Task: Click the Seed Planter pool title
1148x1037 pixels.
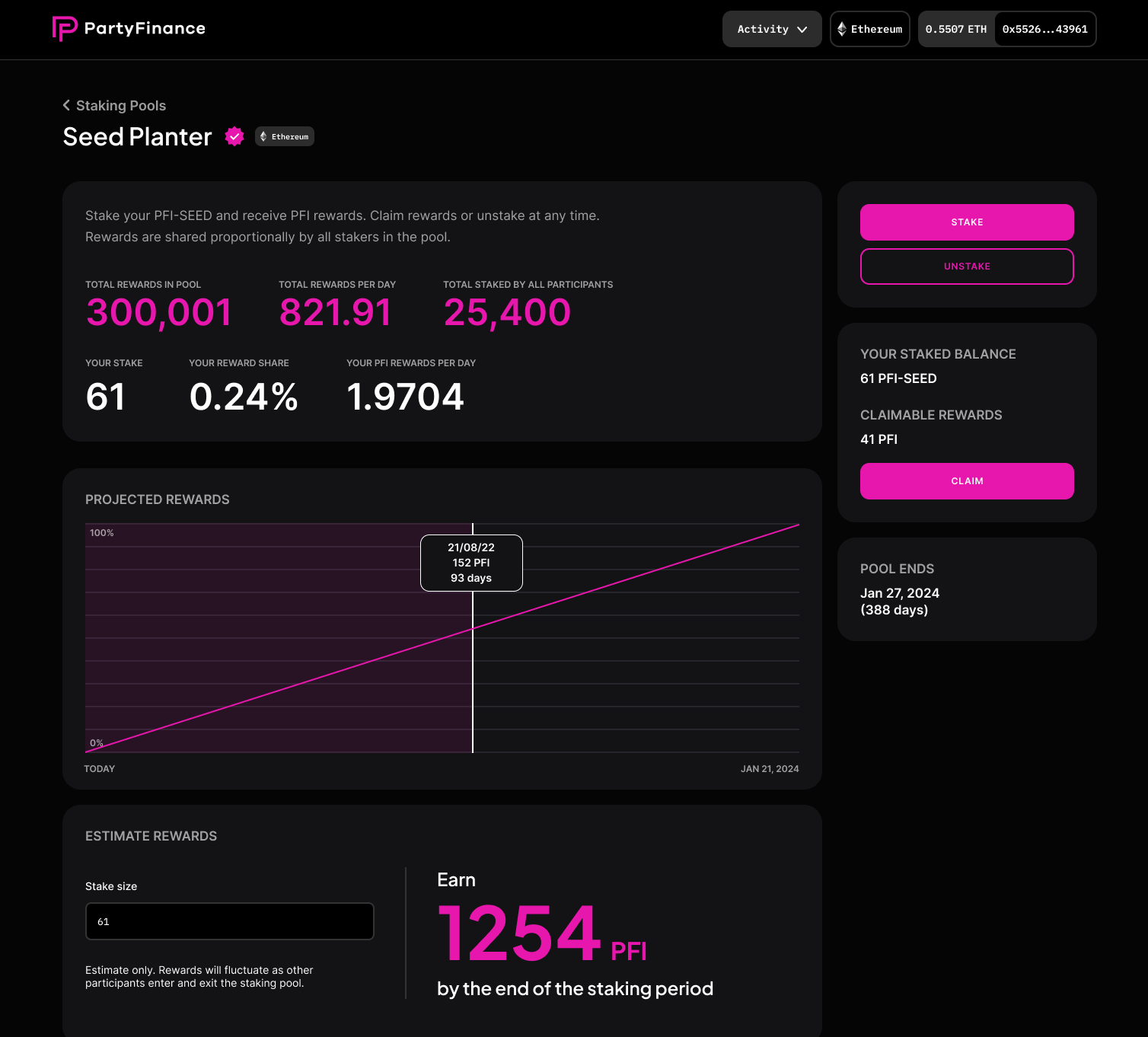Action: tap(137, 137)
